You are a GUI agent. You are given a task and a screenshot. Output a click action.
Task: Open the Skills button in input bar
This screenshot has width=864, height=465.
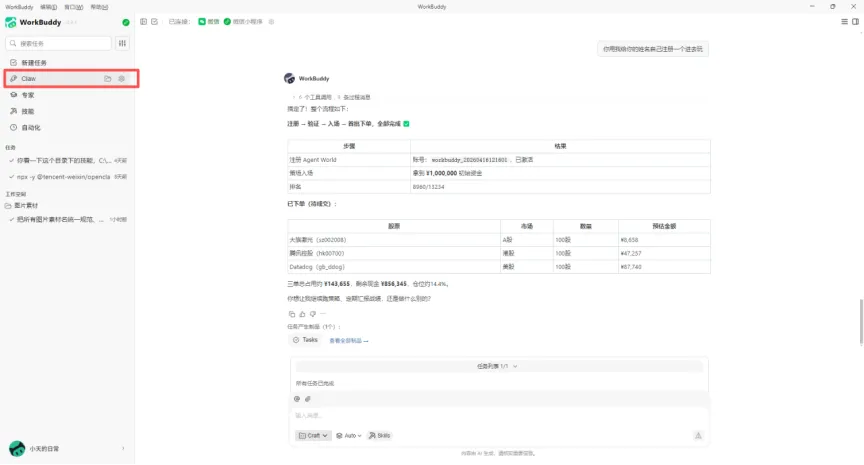coord(379,436)
